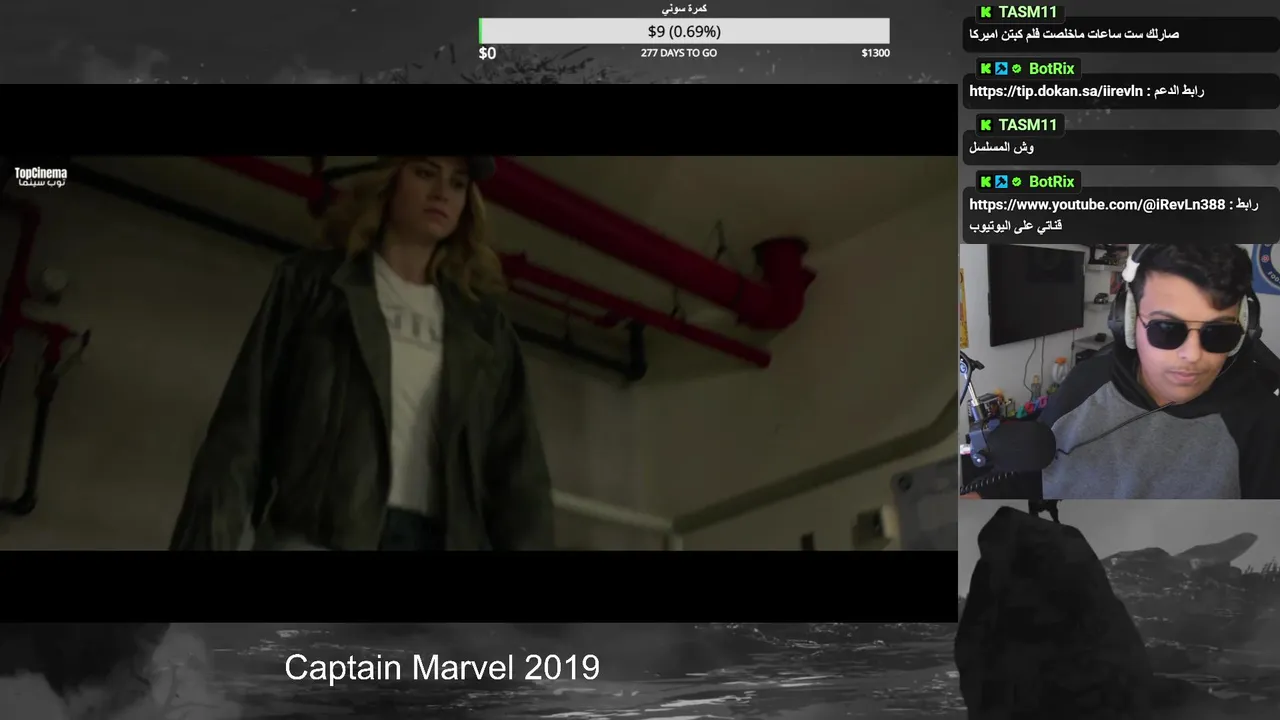The height and width of the screenshot is (720, 1280).
Task: Click the chat message 'وش المسلسل'
Action: tap(1001, 147)
